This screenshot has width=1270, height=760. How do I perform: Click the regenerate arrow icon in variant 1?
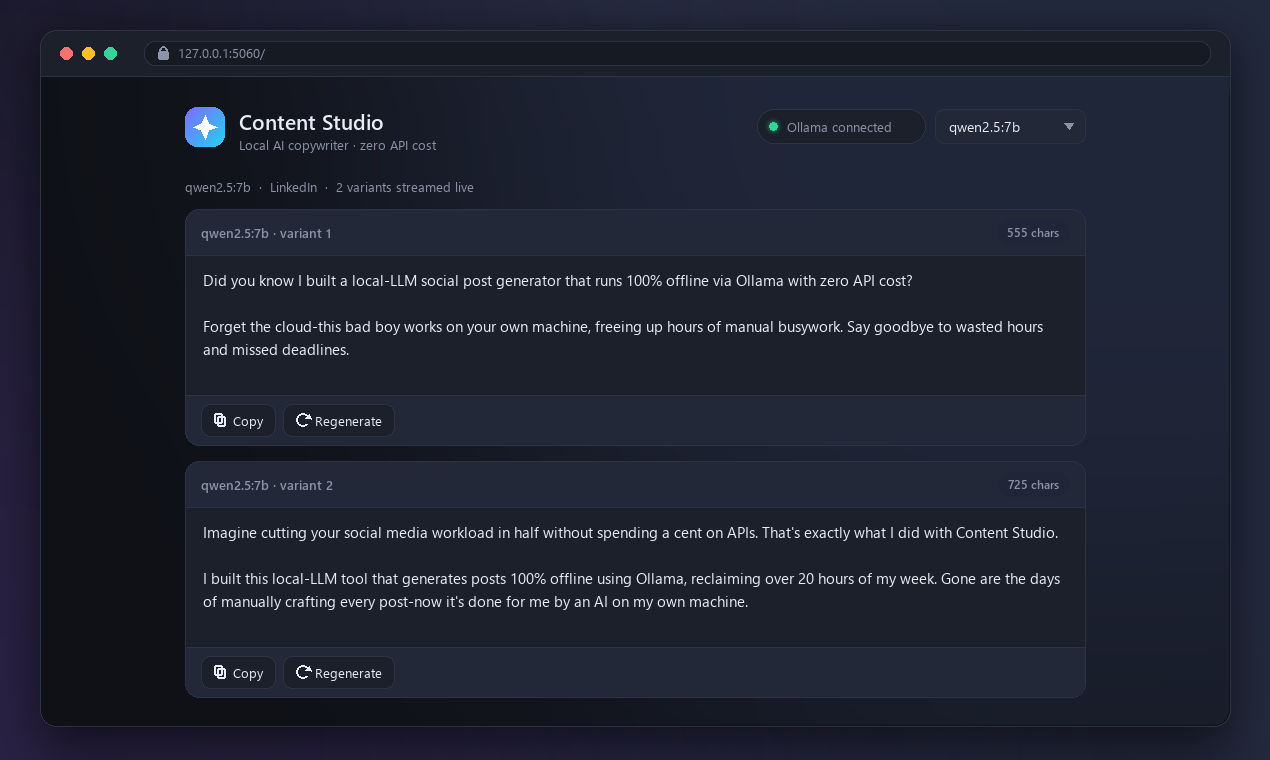point(303,420)
